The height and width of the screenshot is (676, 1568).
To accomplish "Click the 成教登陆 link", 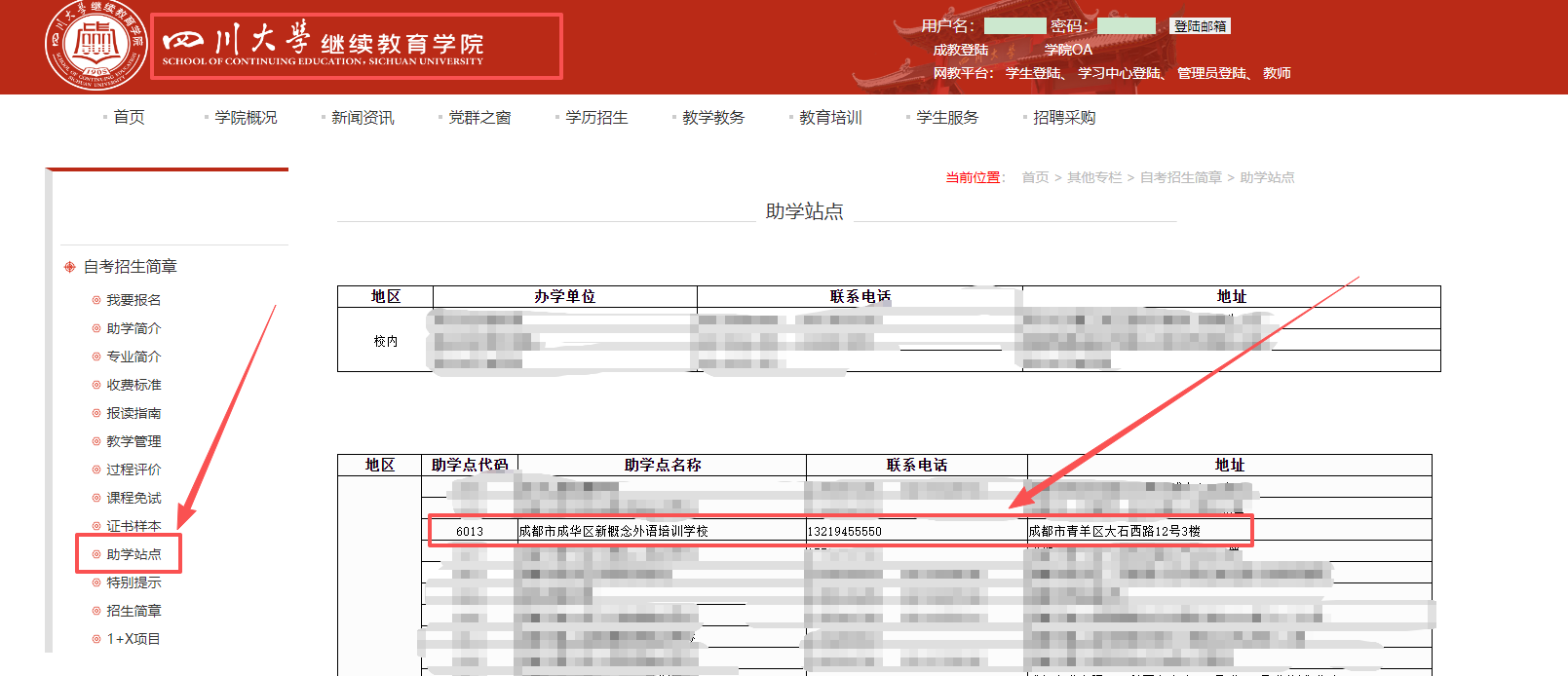I will pyautogui.click(x=960, y=50).
